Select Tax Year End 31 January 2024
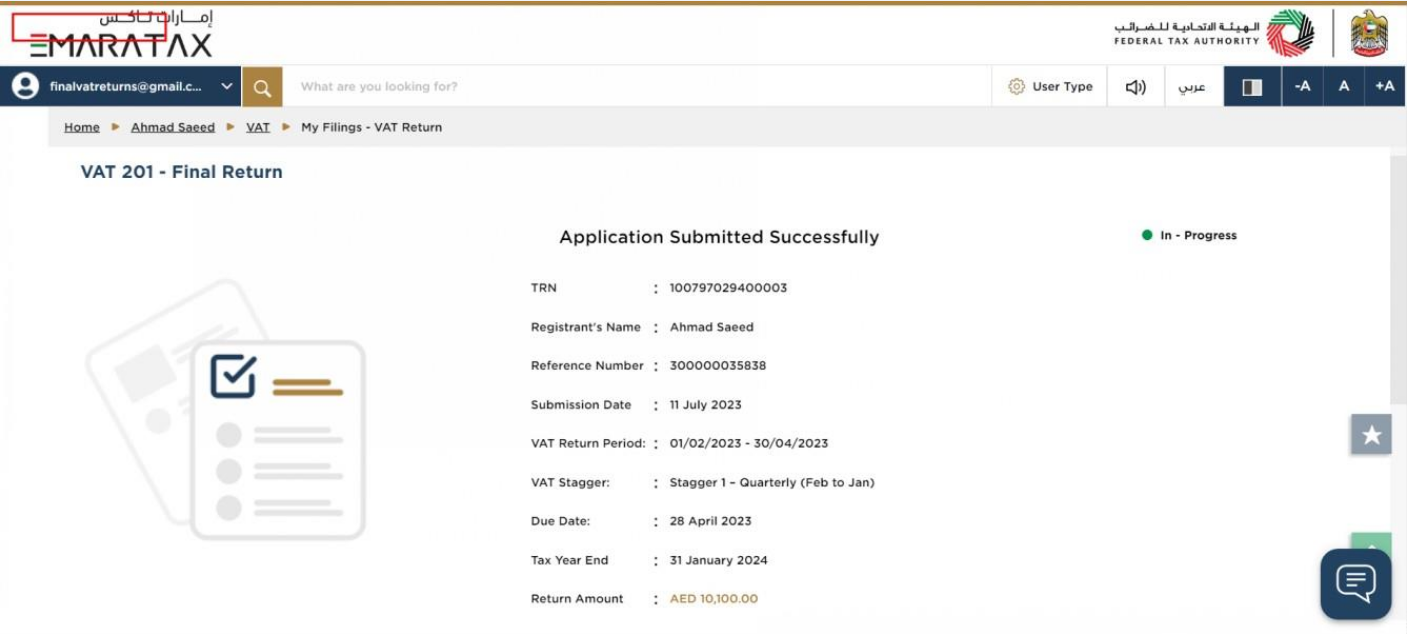This screenshot has width=1407, height=634. 718,560
